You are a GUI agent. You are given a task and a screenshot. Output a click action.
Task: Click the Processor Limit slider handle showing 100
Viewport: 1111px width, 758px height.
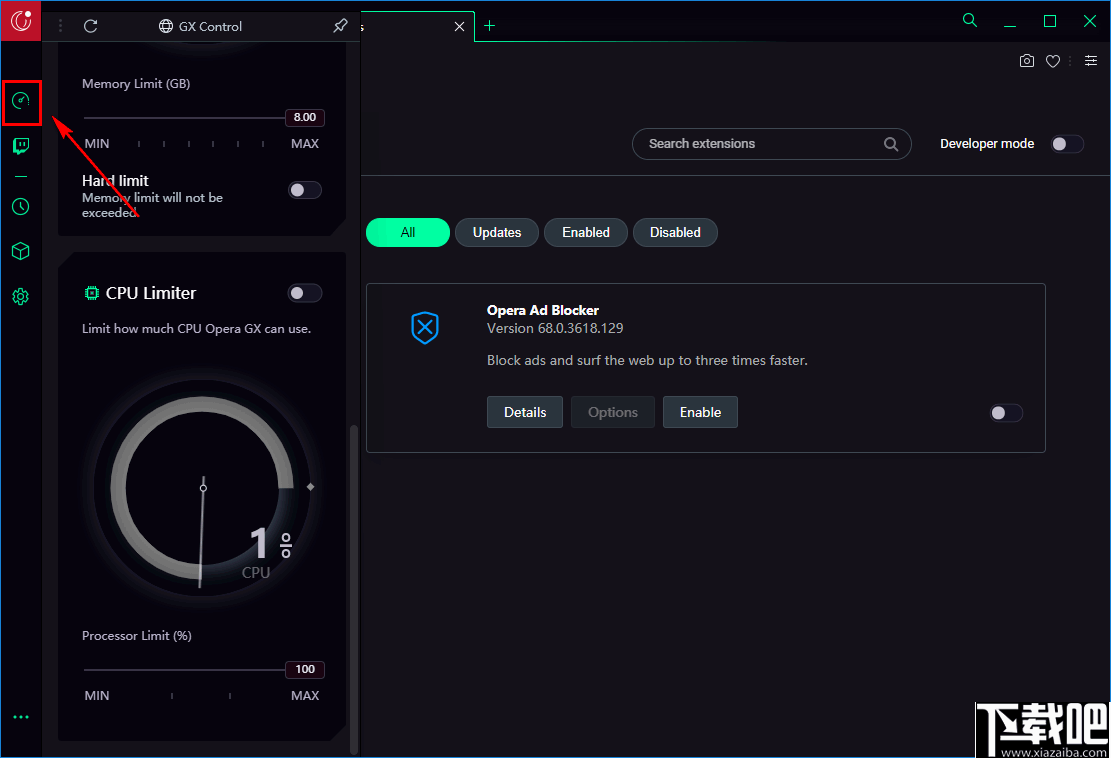pos(305,669)
